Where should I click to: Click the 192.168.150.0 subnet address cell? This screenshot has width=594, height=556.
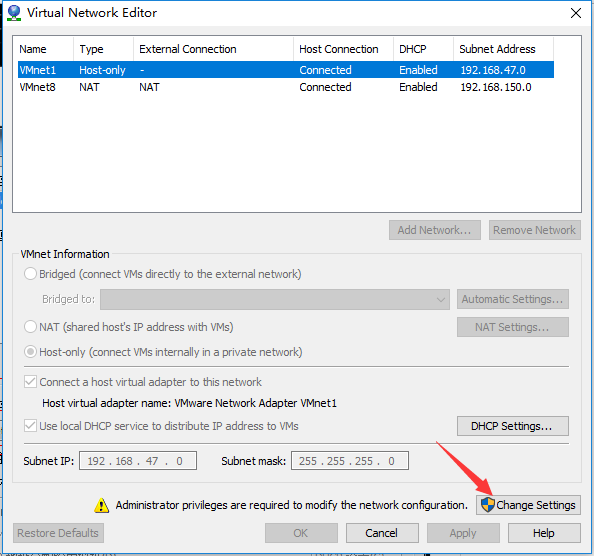point(496,87)
